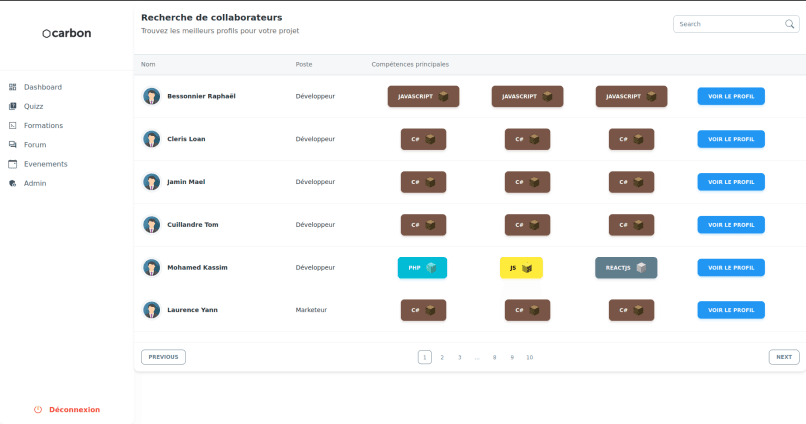This screenshot has width=806, height=424.
Task: Click the Quizz icon in sidebar
Action: coord(12,106)
